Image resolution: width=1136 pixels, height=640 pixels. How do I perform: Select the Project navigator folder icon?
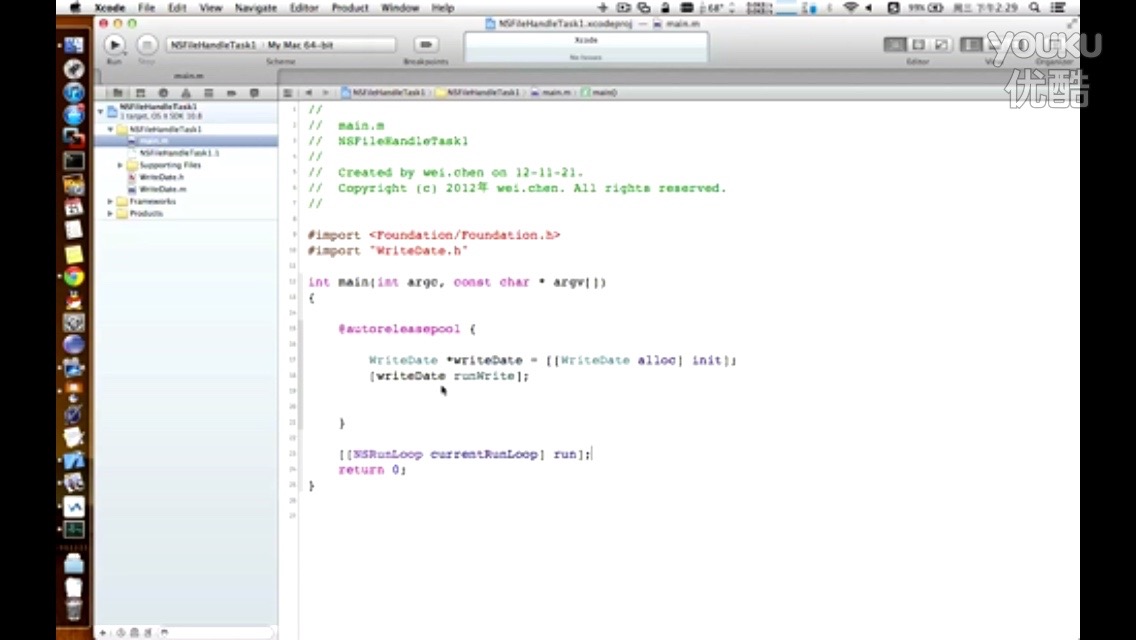click(x=117, y=93)
